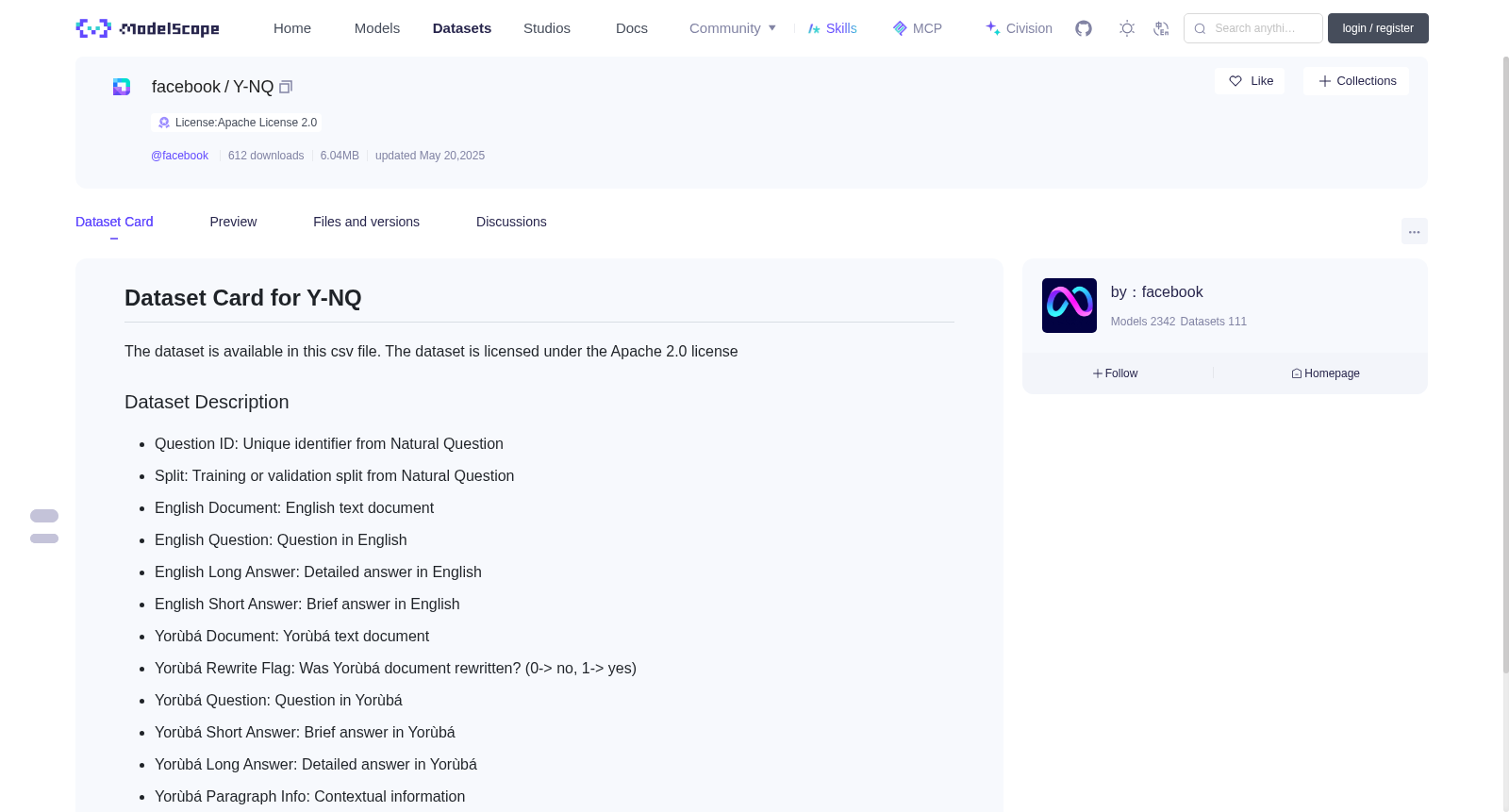Click the 'English Short Answer' bullet item
Viewport: 1509px width, 812px height.
[307, 605]
